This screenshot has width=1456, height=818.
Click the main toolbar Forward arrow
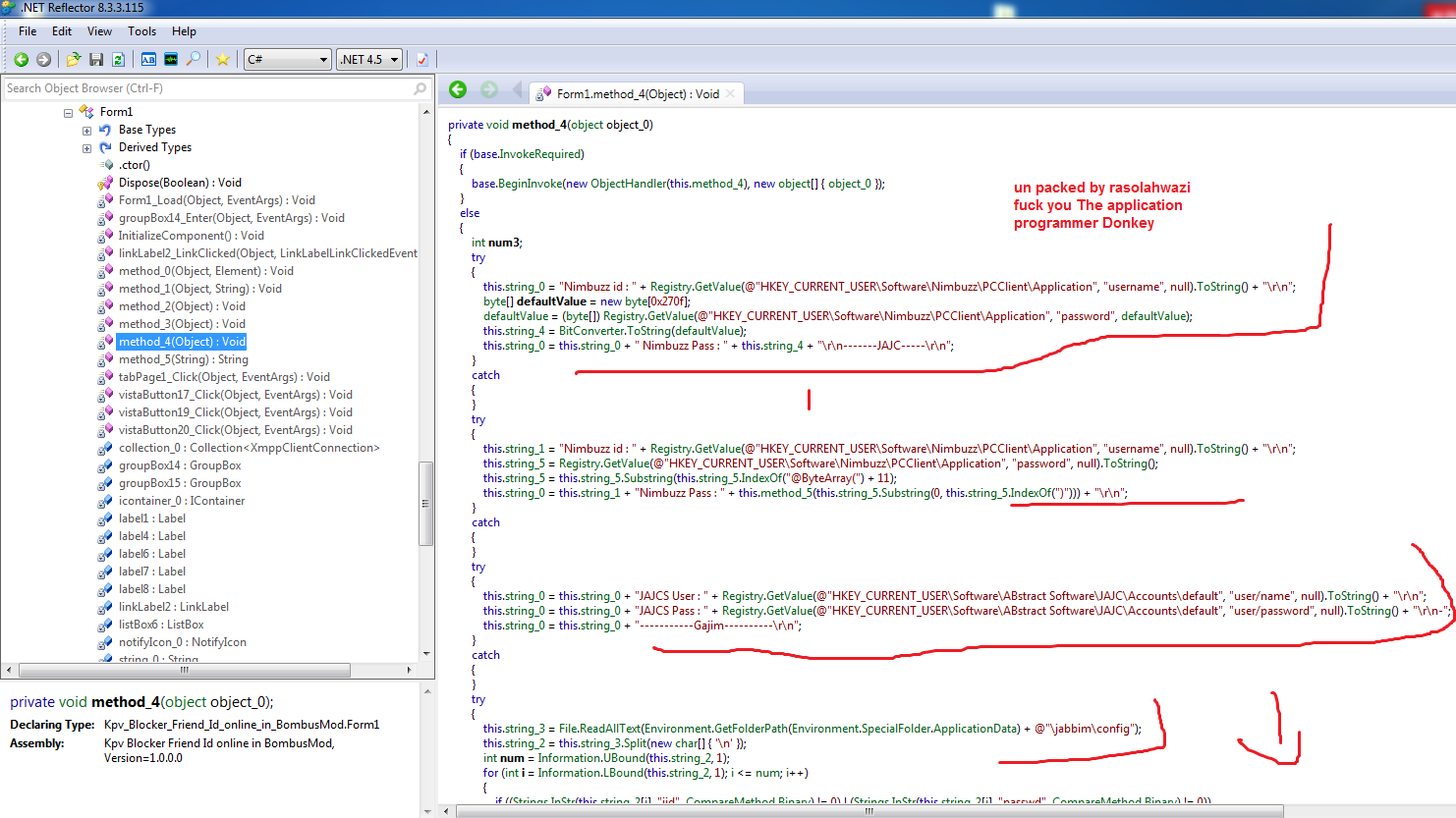(x=43, y=60)
